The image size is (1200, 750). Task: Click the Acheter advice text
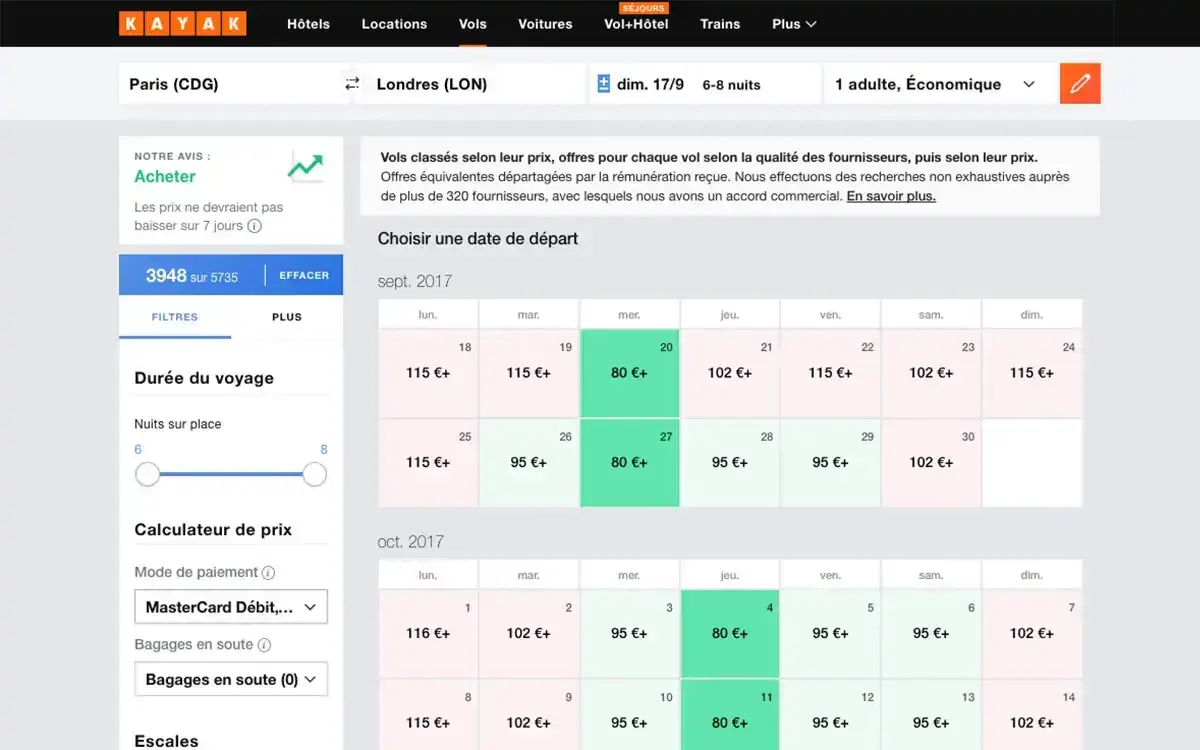[x=165, y=176]
